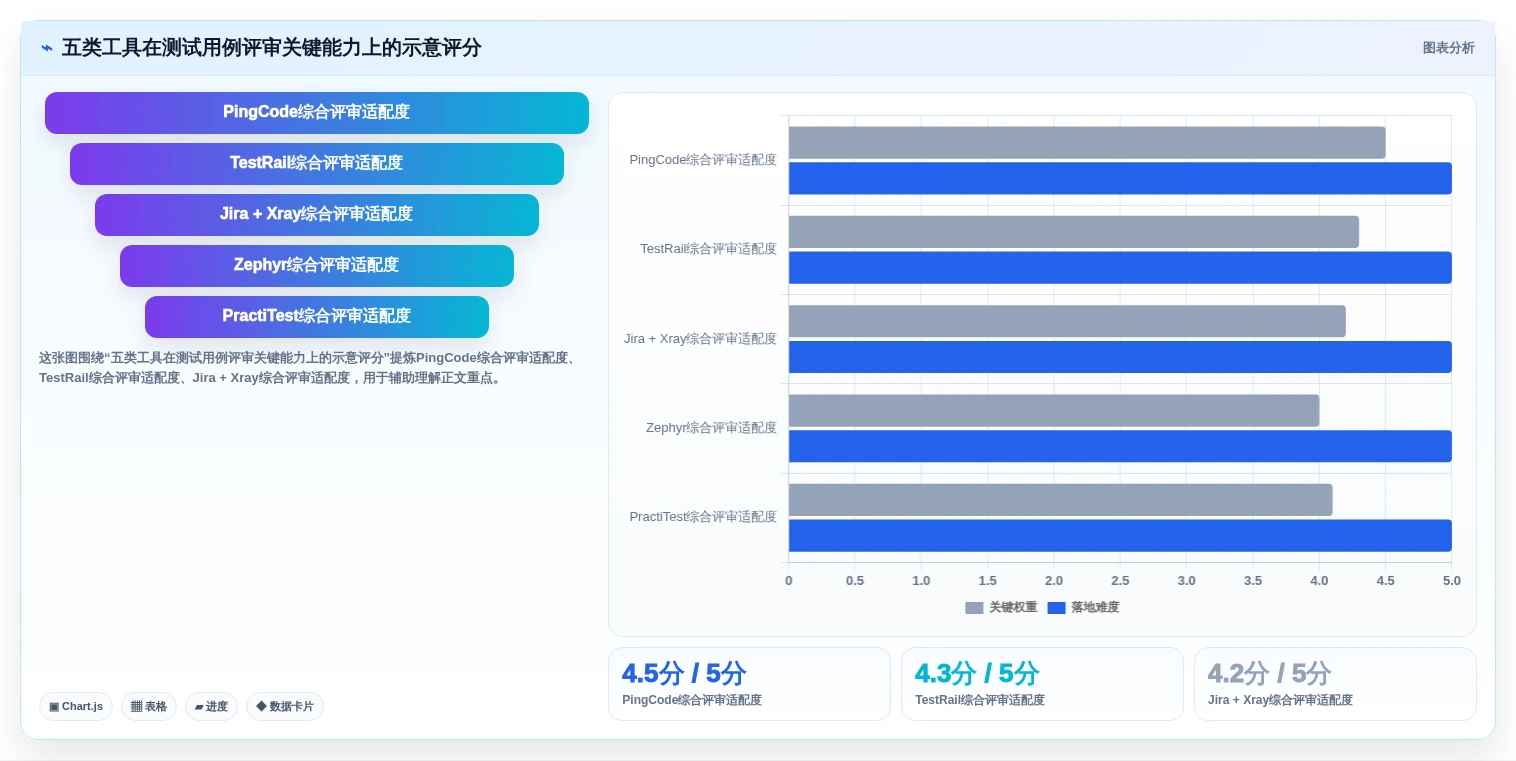This screenshot has height=761, width=1516.
Task: Click the 数据卡片 tag chip
Action: (285, 707)
